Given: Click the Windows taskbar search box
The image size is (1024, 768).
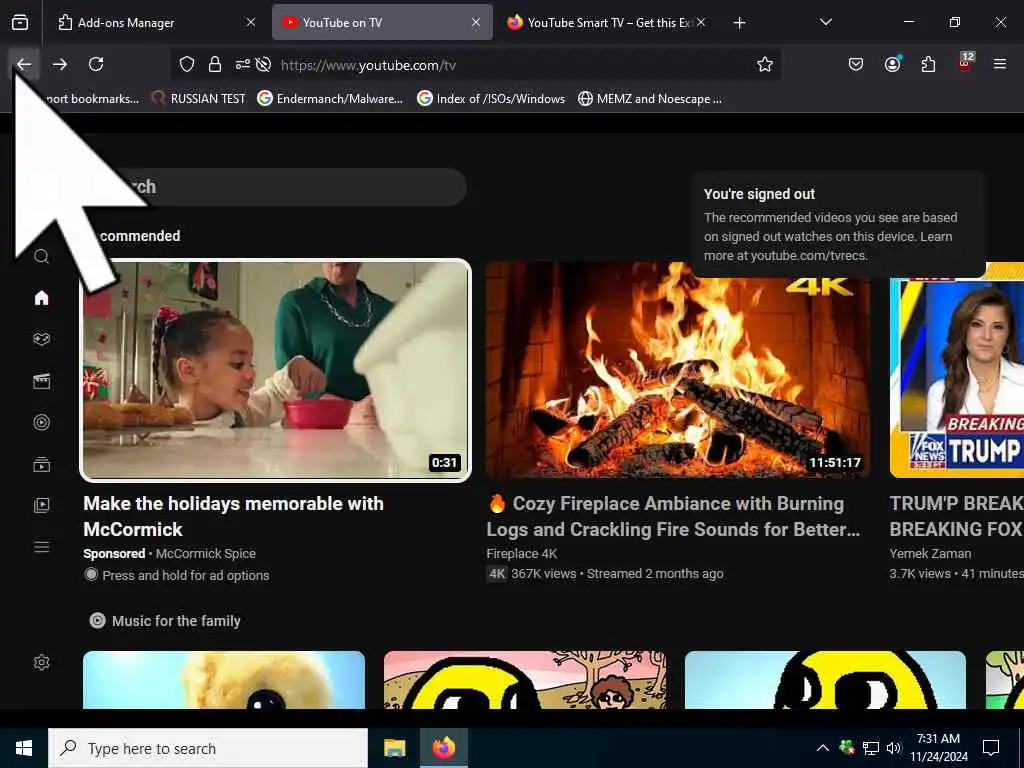Looking at the screenshot, I should point(208,748).
